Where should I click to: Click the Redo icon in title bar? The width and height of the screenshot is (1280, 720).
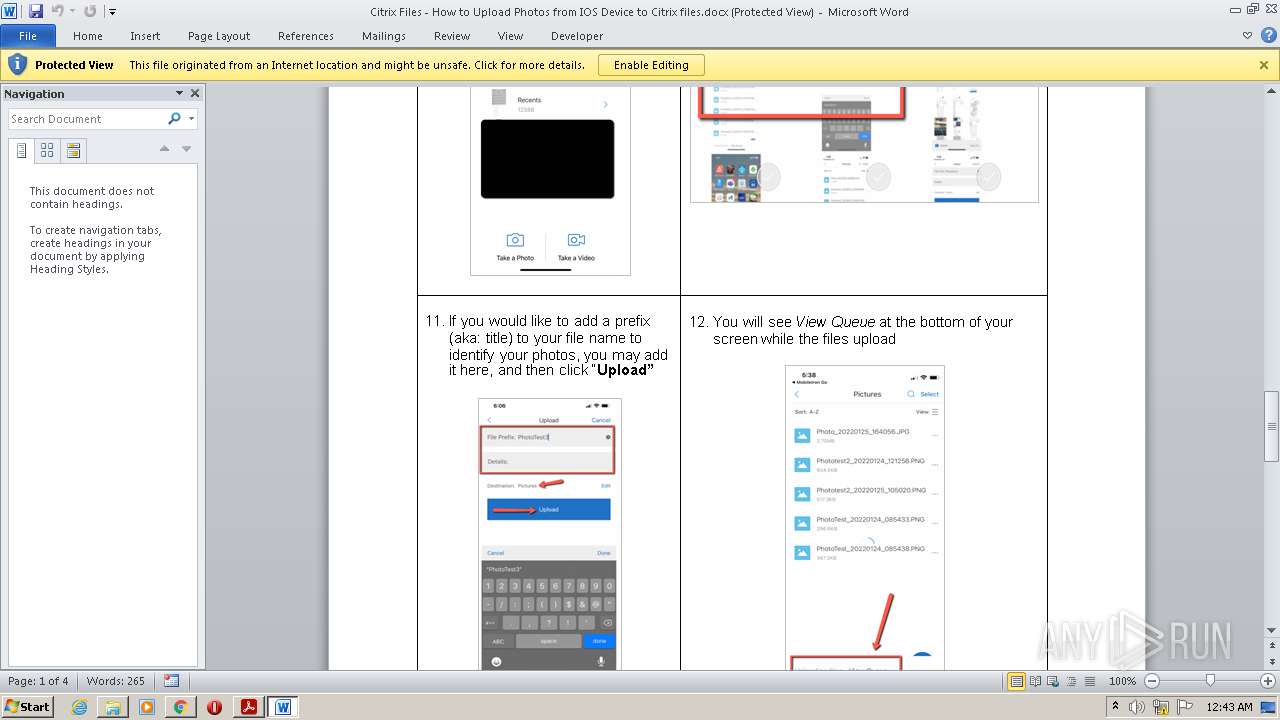pos(90,11)
